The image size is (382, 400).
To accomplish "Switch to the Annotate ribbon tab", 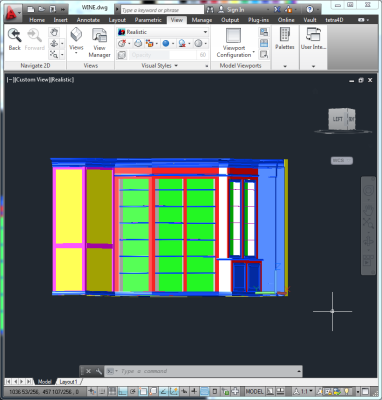I will pos(88,20).
